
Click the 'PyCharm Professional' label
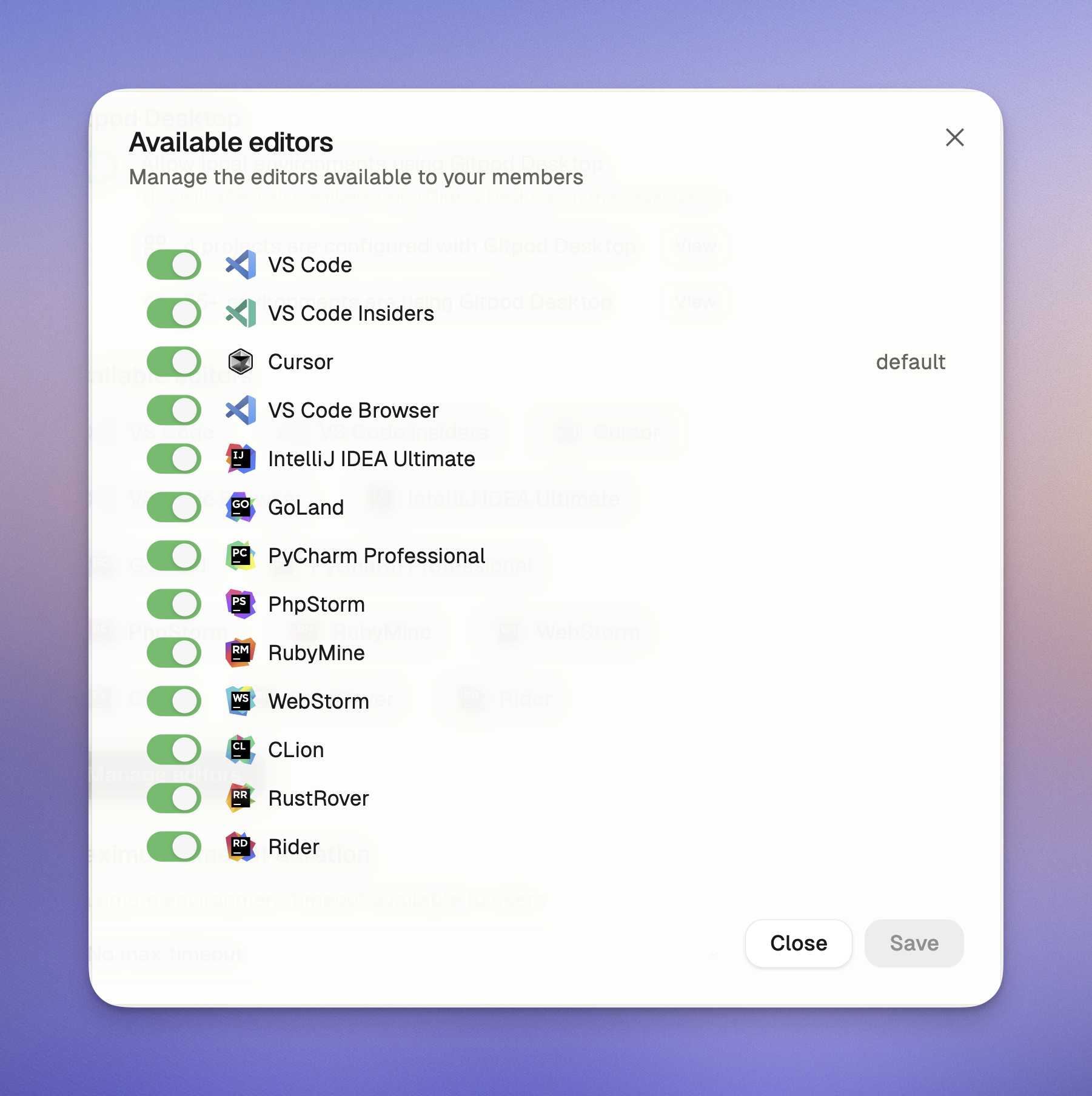click(x=377, y=556)
